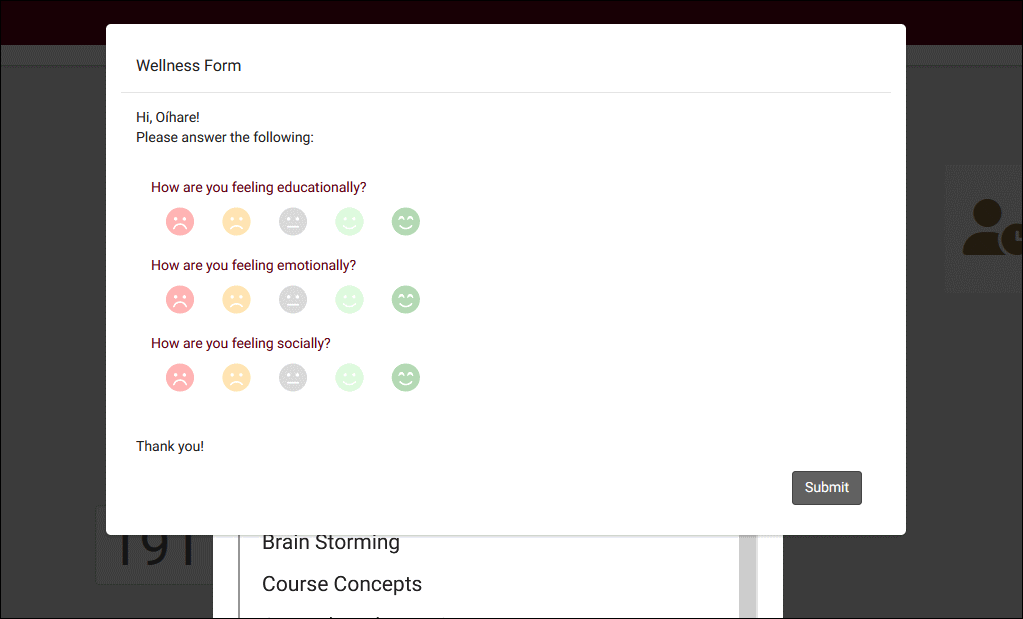Pick slightly happy face for socially question
Viewport: 1023px width, 619px height.
coord(349,378)
